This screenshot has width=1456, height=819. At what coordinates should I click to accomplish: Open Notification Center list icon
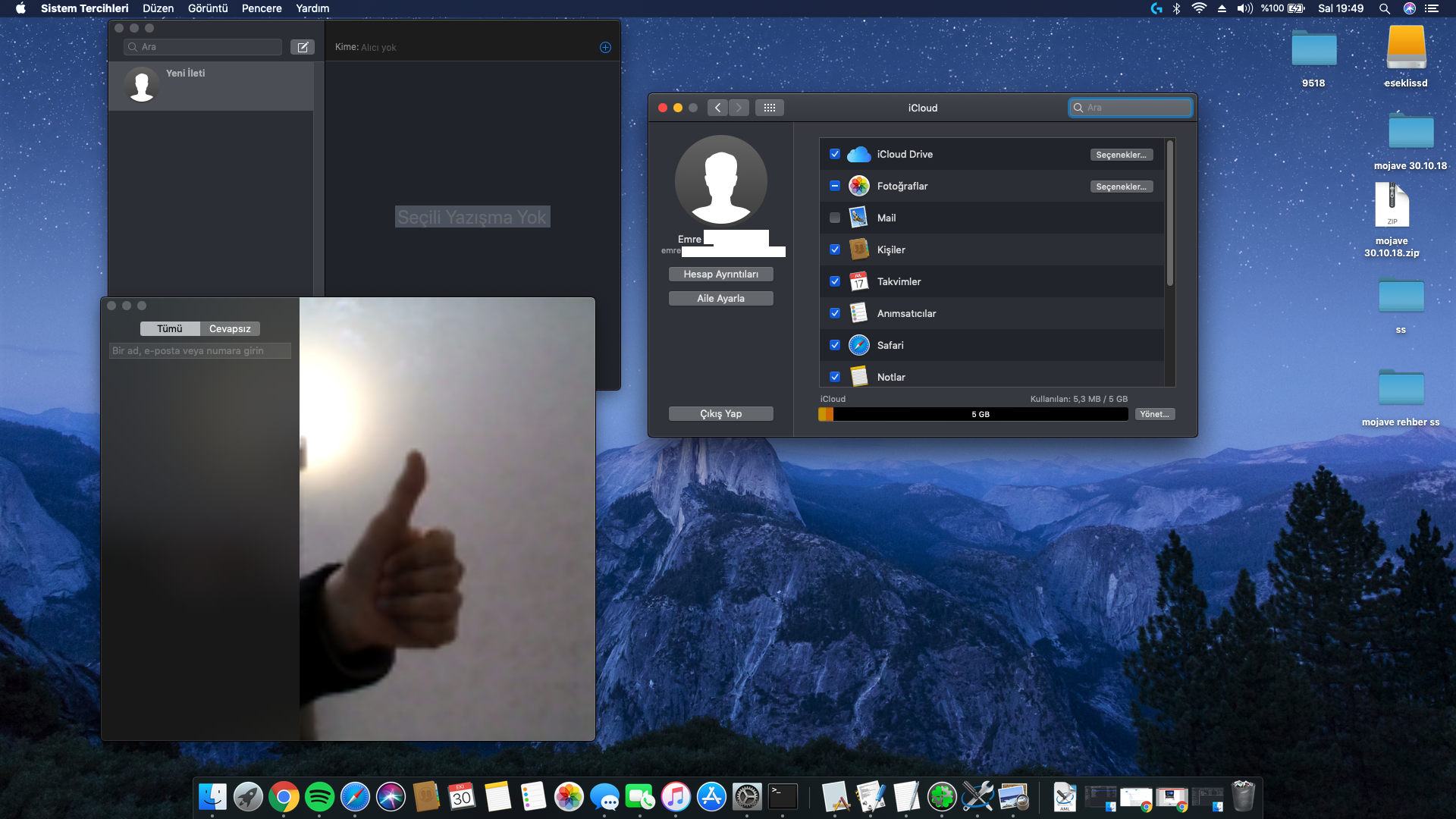coord(1432,8)
